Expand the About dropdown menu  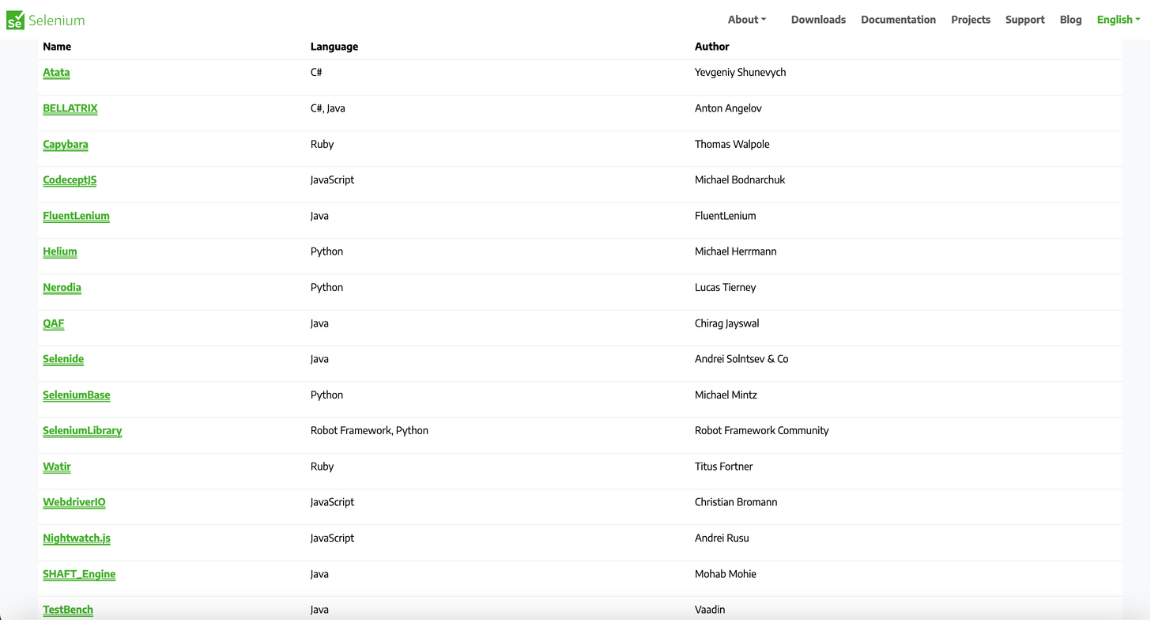pos(746,20)
